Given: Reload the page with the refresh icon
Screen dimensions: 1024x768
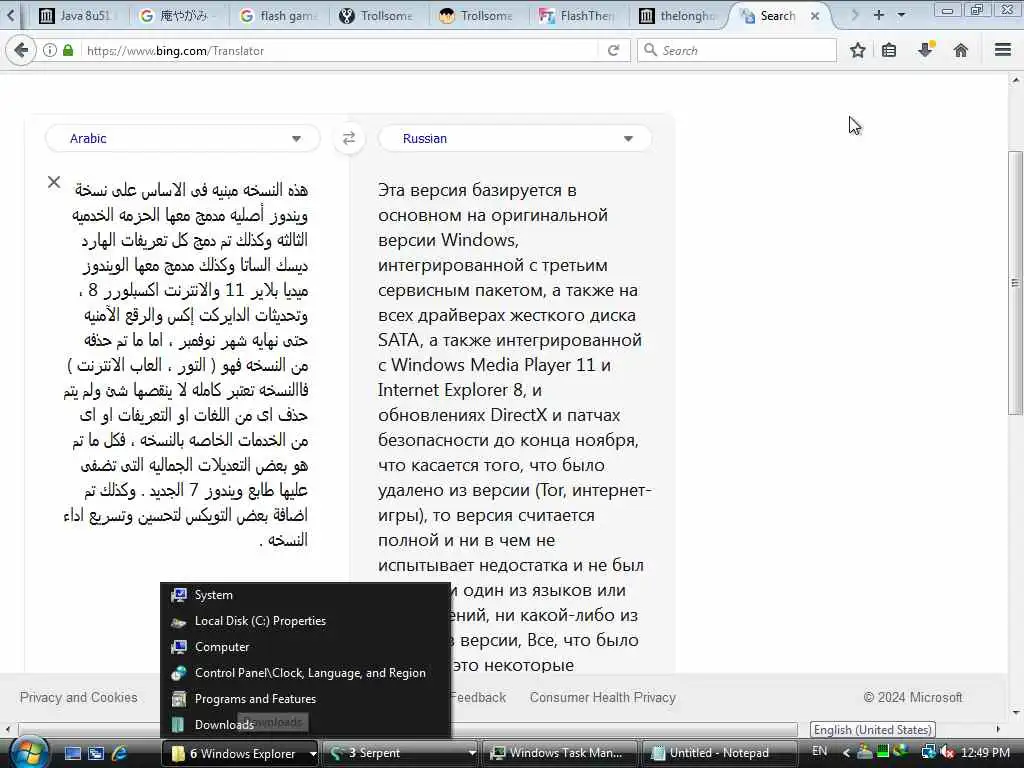Looking at the screenshot, I should (x=613, y=50).
